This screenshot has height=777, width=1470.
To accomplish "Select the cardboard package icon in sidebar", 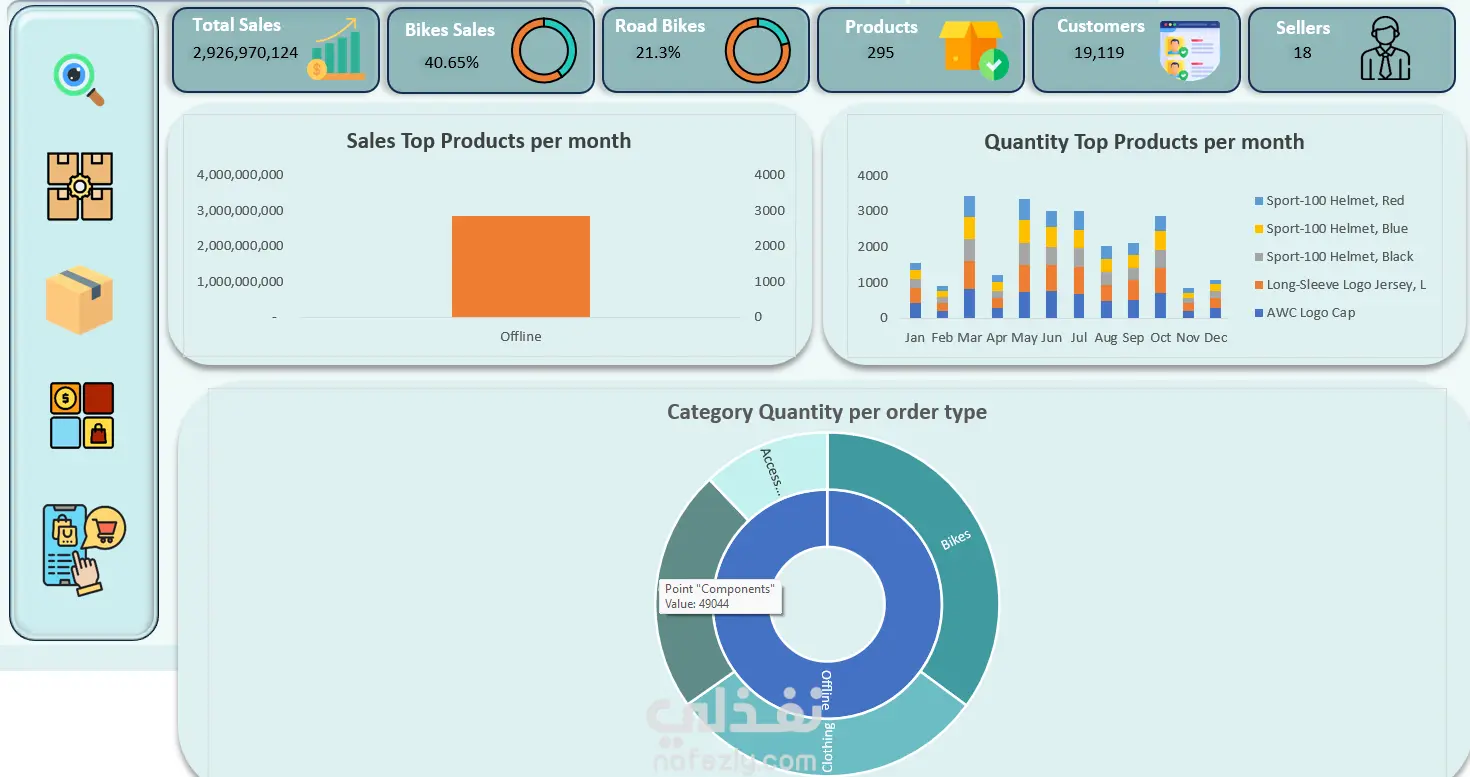I will pos(80,299).
